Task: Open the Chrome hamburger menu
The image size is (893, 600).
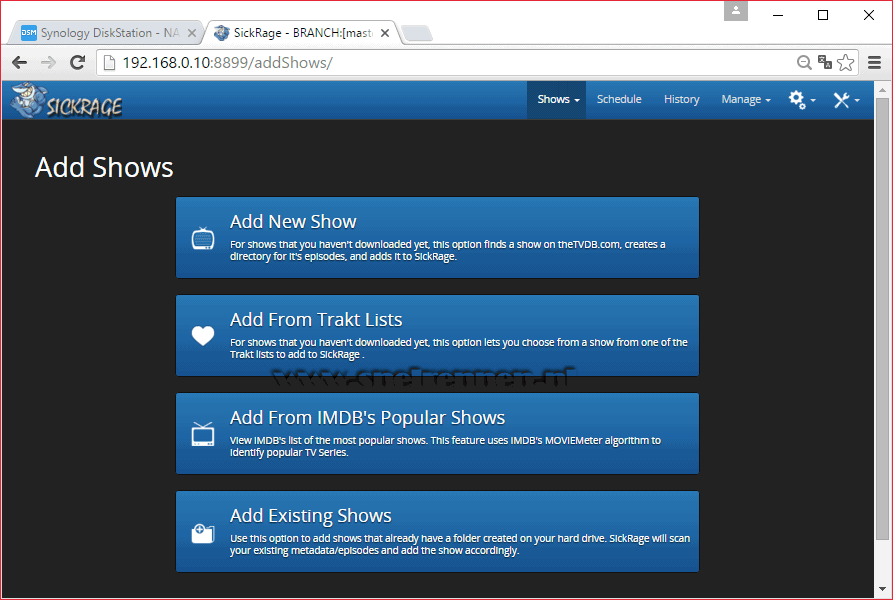Action: (875, 63)
